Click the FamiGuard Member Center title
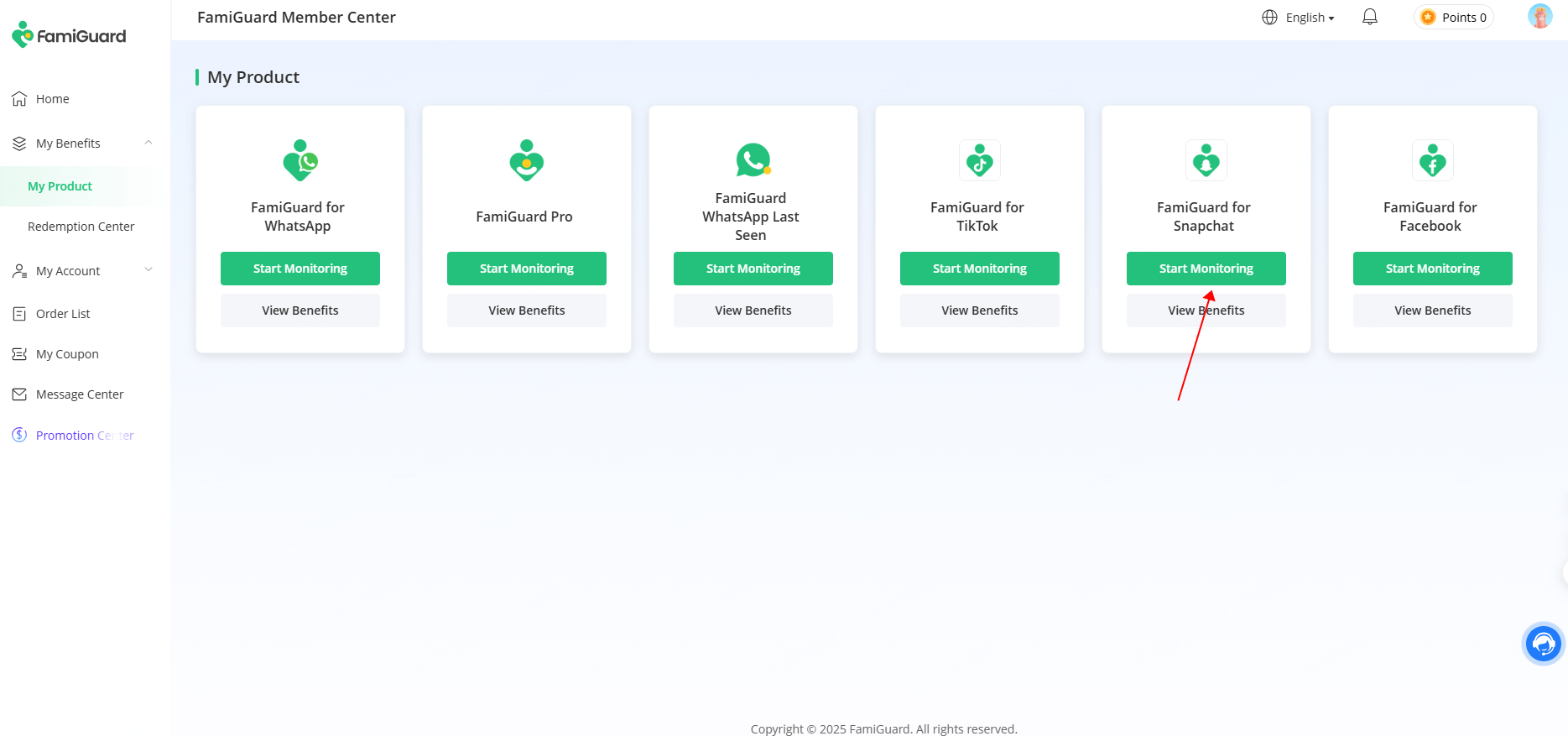Screen dimensions: 1568x736 click(296, 18)
